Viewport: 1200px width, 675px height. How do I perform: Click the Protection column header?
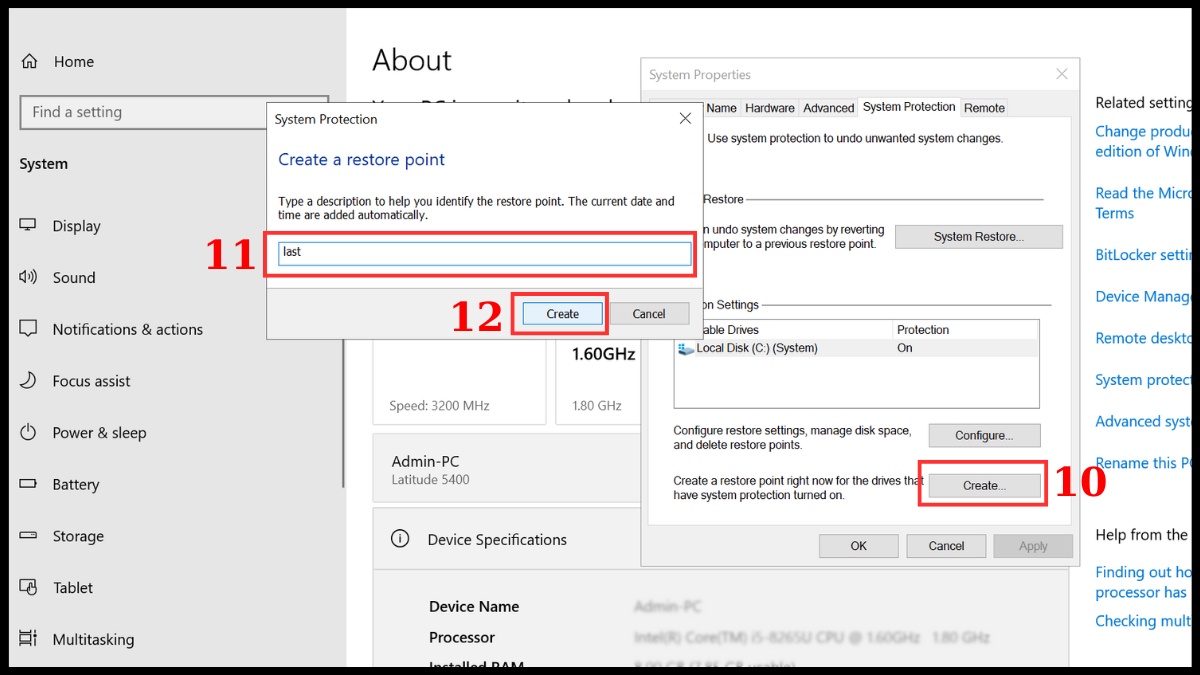point(965,330)
